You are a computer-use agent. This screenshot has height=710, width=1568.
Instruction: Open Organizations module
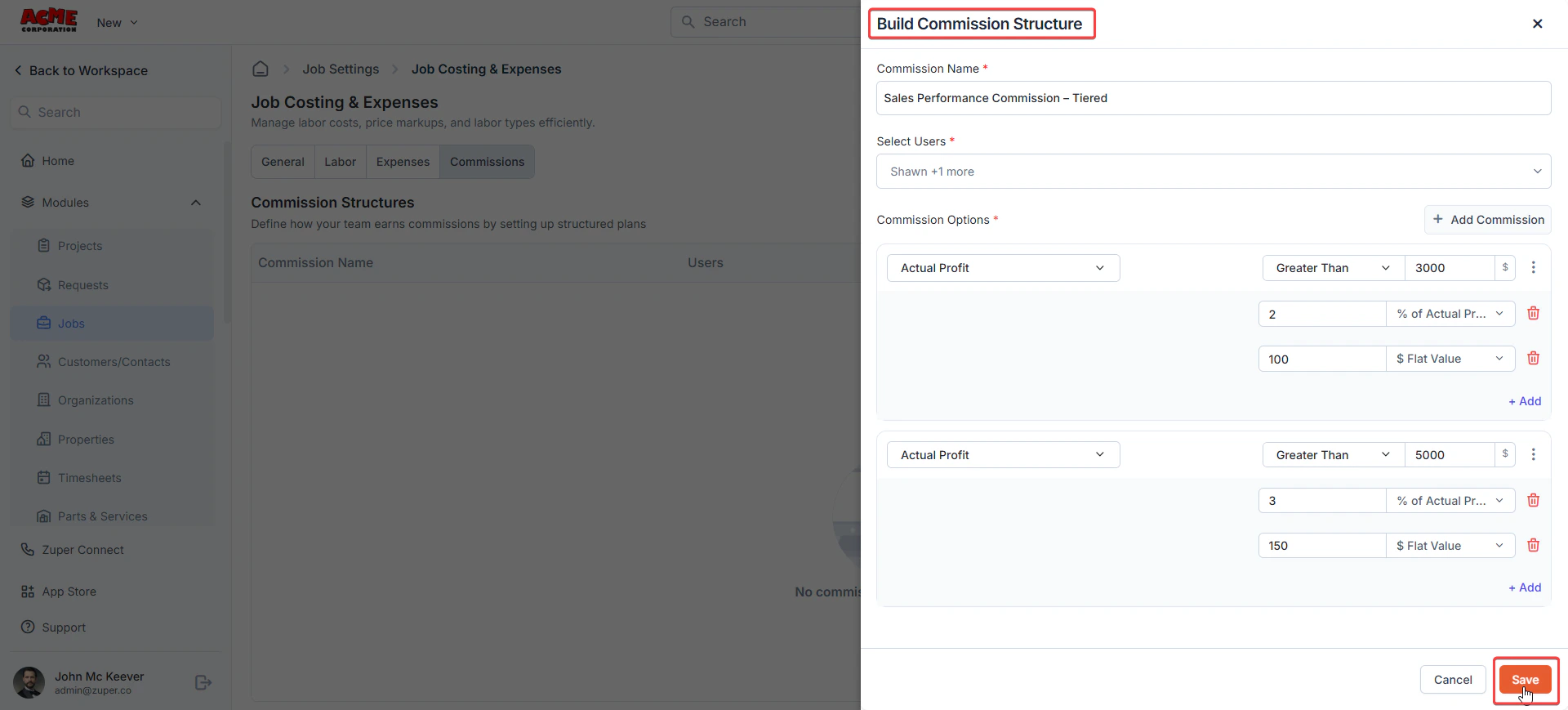[x=112, y=400]
